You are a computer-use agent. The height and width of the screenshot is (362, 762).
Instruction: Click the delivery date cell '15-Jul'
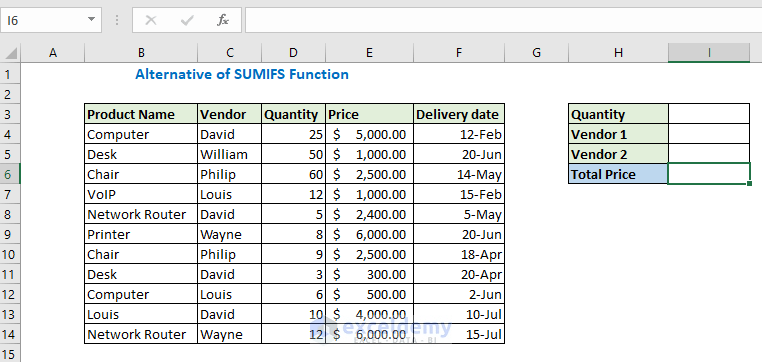[459, 334]
